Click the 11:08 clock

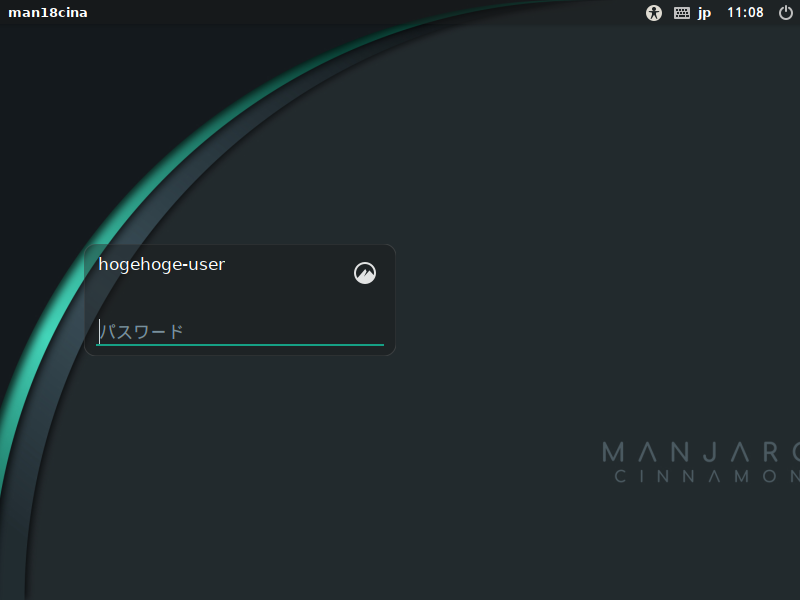click(745, 12)
